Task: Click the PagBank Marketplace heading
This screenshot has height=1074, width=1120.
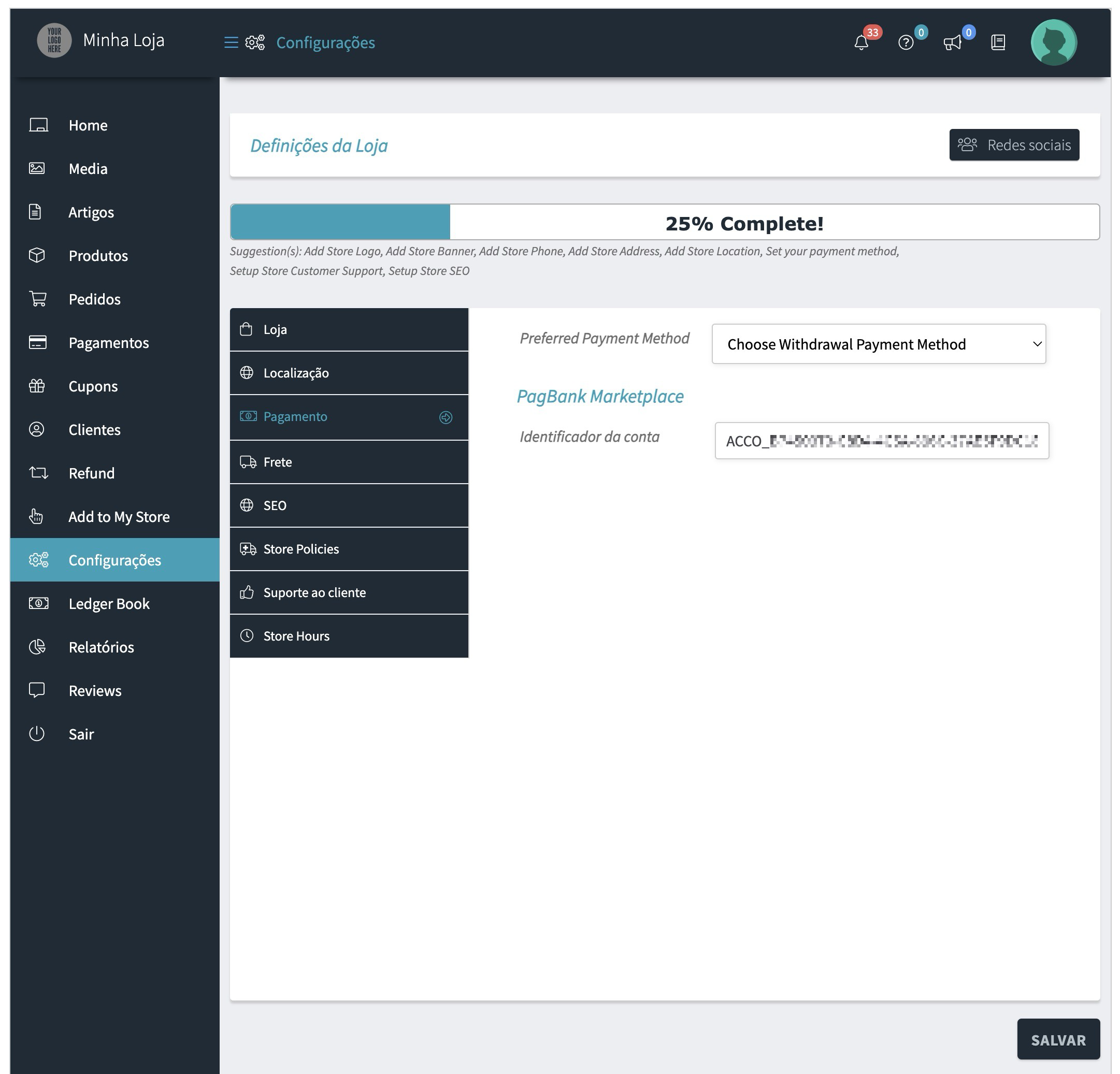Action: (600, 396)
